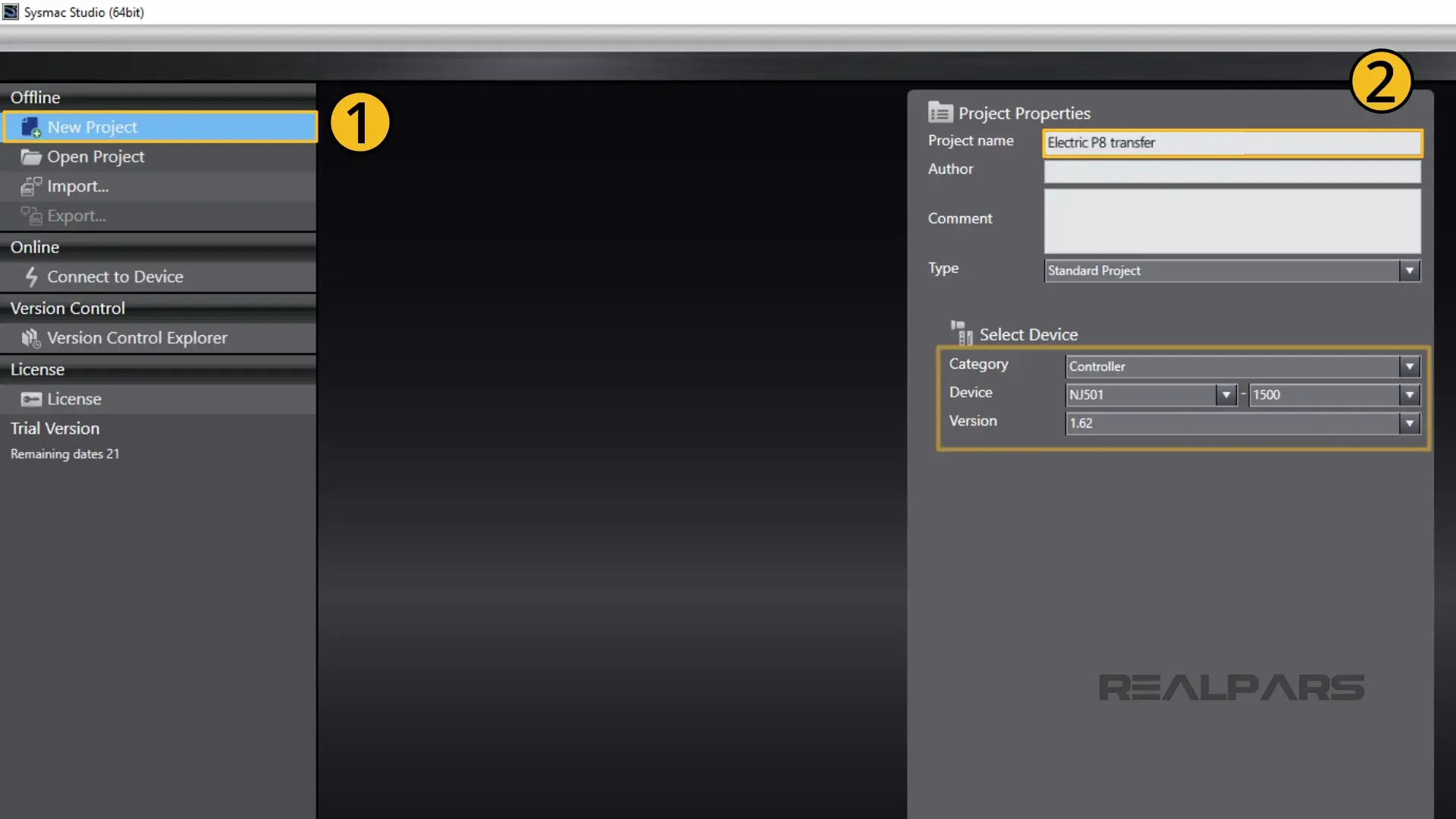Click the New Project icon
The image size is (1456, 819).
point(30,127)
